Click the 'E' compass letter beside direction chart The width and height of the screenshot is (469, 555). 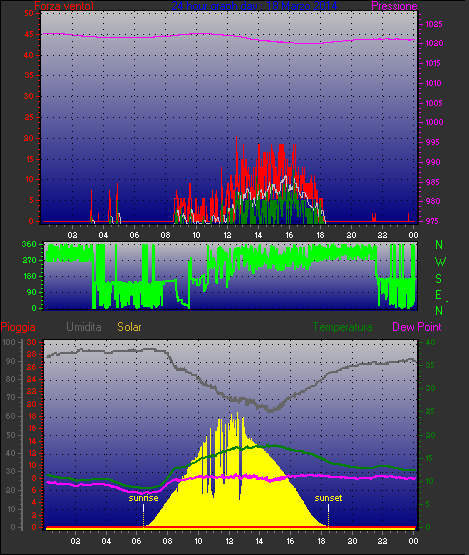click(x=439, y=295)
